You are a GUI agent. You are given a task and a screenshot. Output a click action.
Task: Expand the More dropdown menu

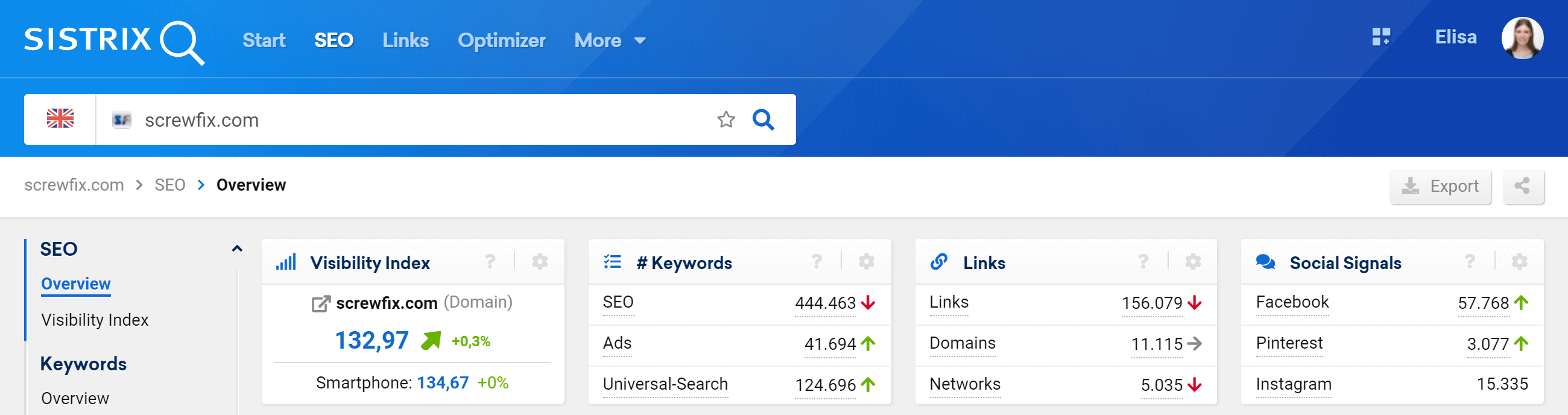pos(610,40)
